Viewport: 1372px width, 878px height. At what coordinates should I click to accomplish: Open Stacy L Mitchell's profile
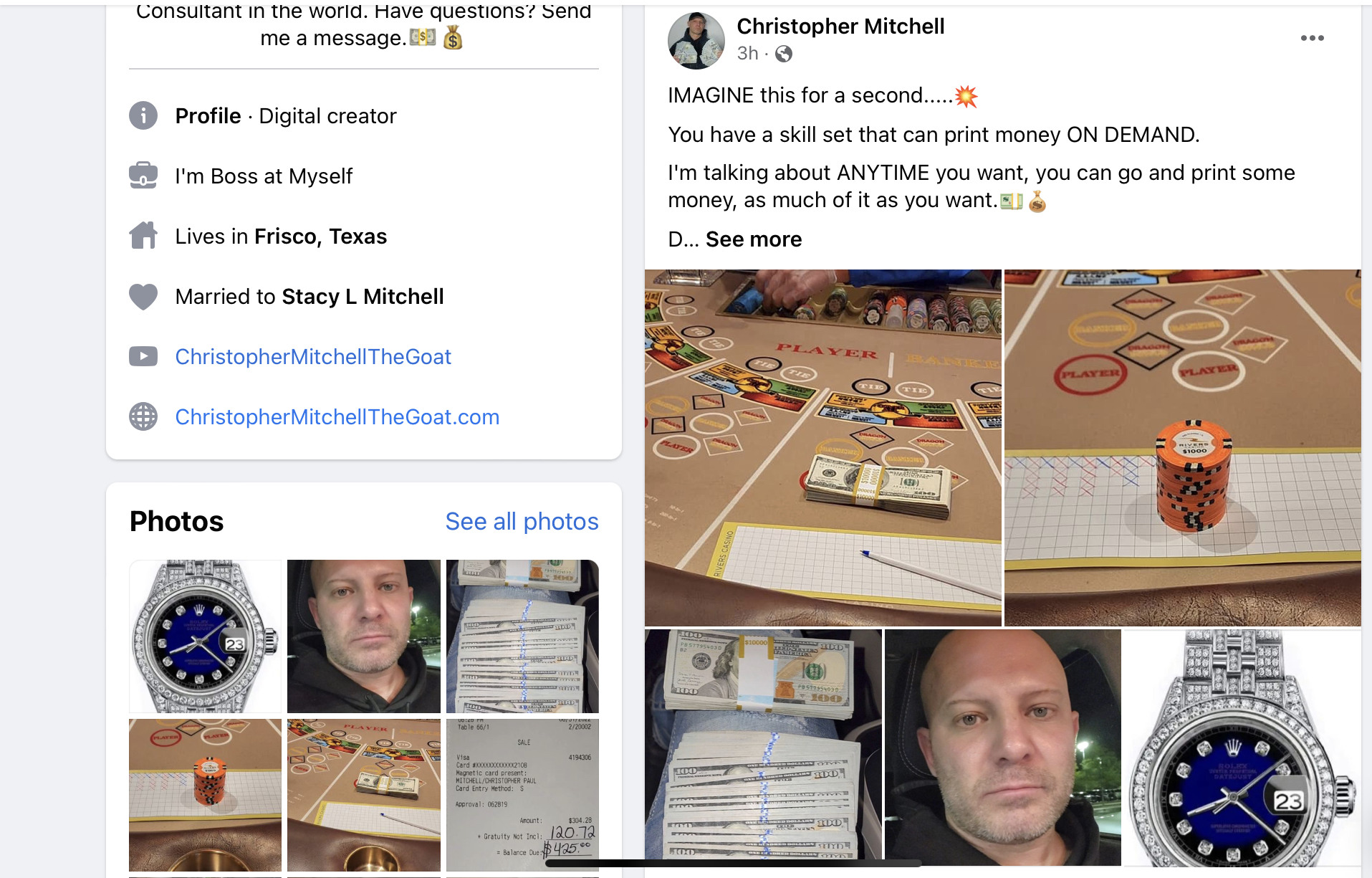tap(363, 297)
